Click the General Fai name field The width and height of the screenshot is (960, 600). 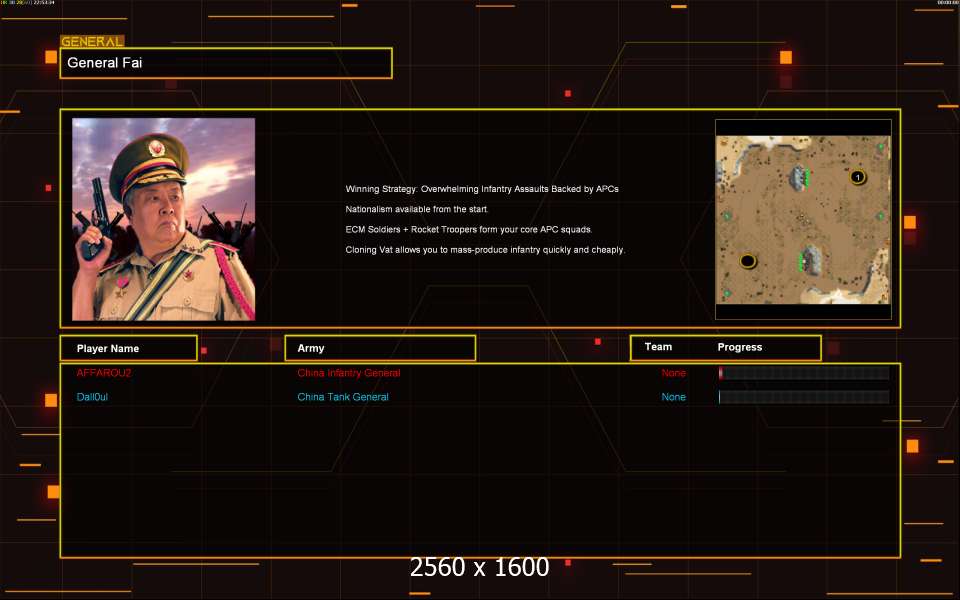tap(226, 63)
